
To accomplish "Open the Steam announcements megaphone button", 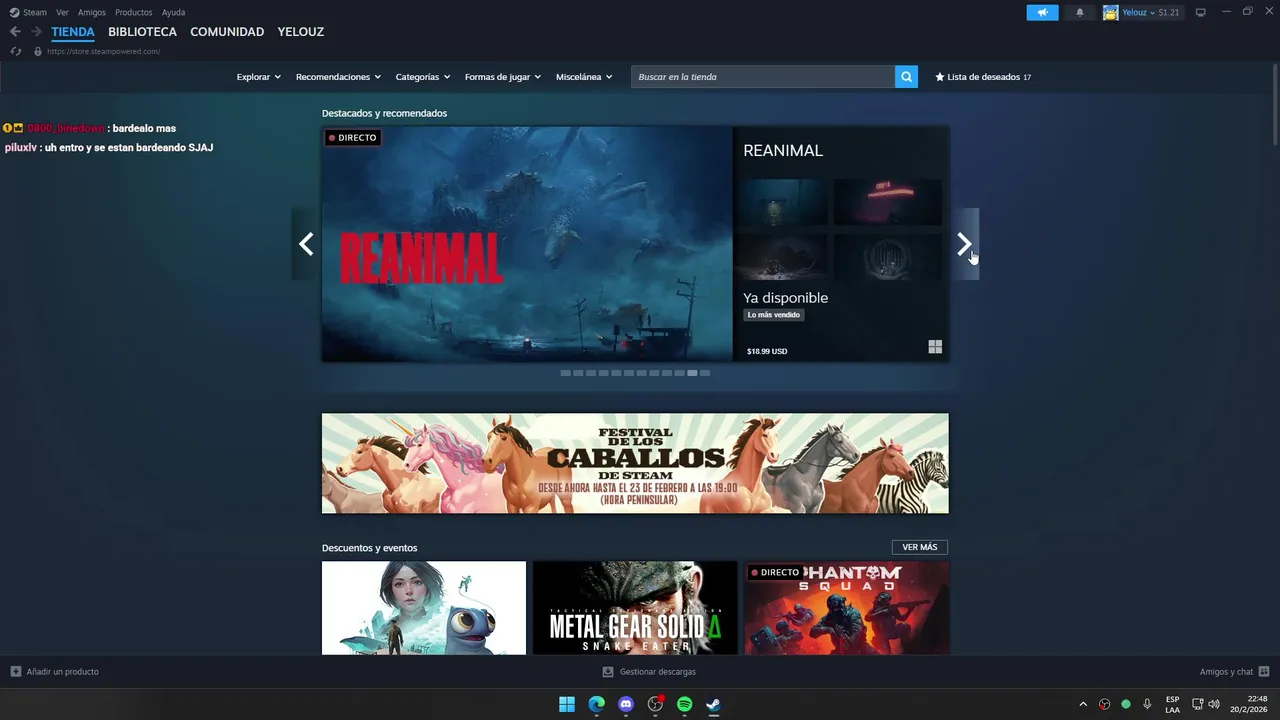I will [1042, 12].
